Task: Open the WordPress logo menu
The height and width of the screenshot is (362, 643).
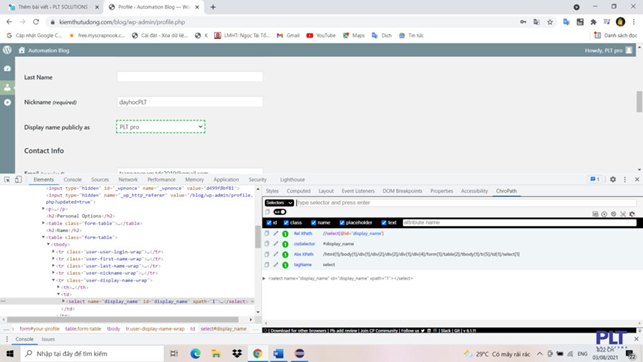Action: click(x=7, y=50)
